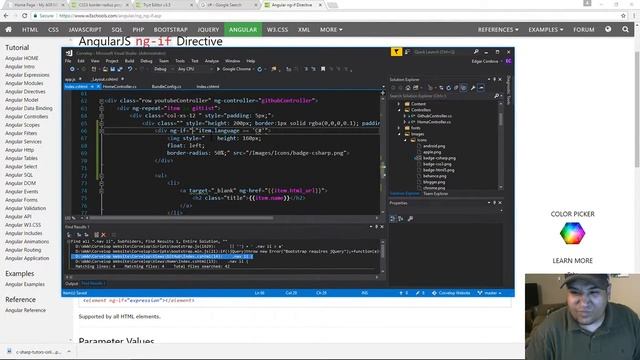640x360 pixels.
Task: Click Solution Explorer Properties wrench icon
Action: click(x=473, y=88)
